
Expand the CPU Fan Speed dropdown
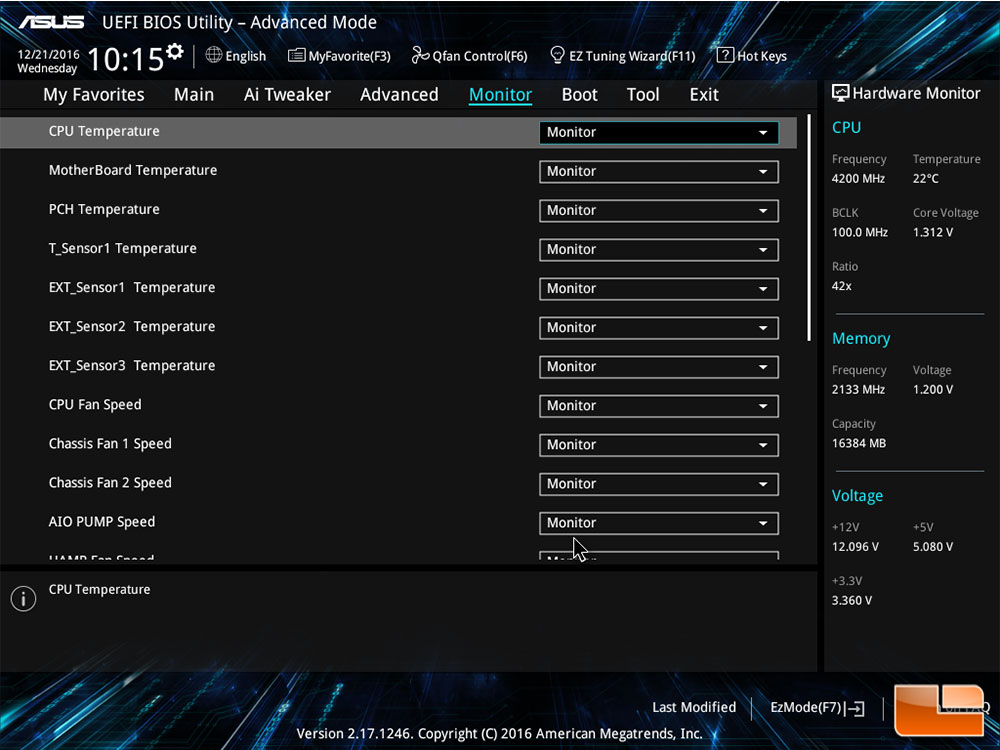(x=659, y=406)
